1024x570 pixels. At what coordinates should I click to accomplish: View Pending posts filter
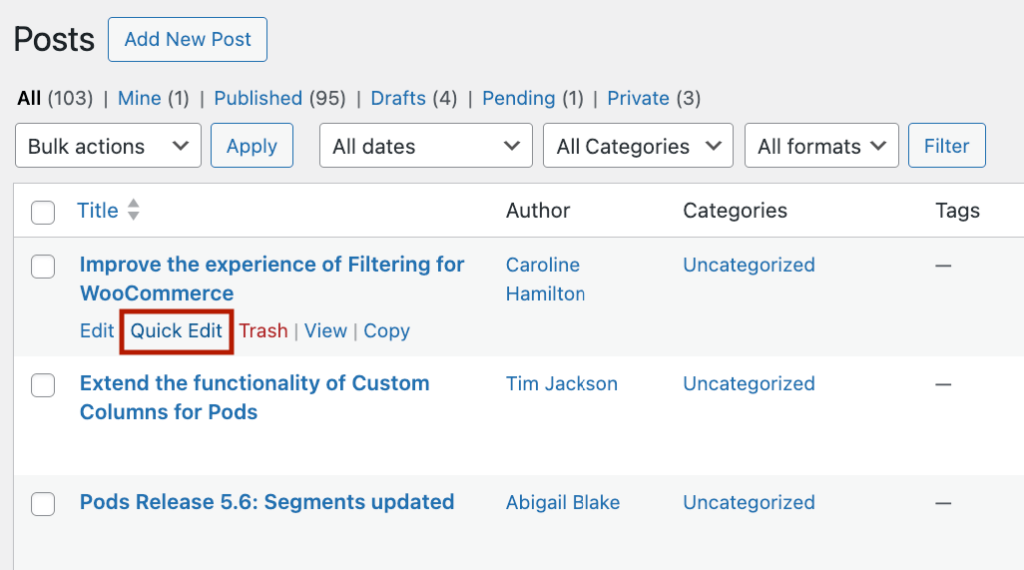(x=518, y=98)
